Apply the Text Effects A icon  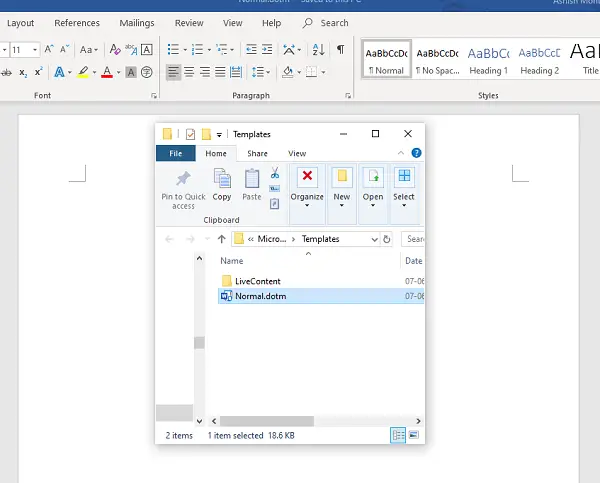point(59,72)
